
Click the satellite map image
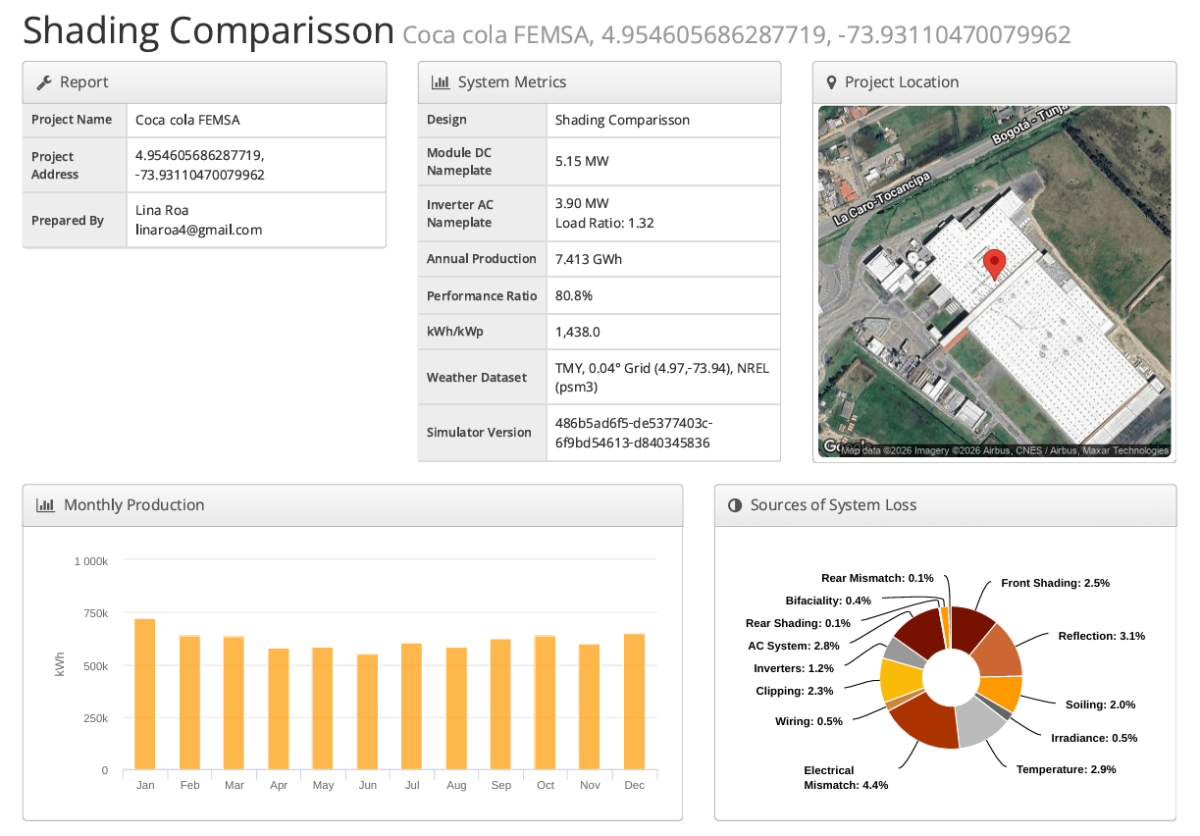point(1080,200)
